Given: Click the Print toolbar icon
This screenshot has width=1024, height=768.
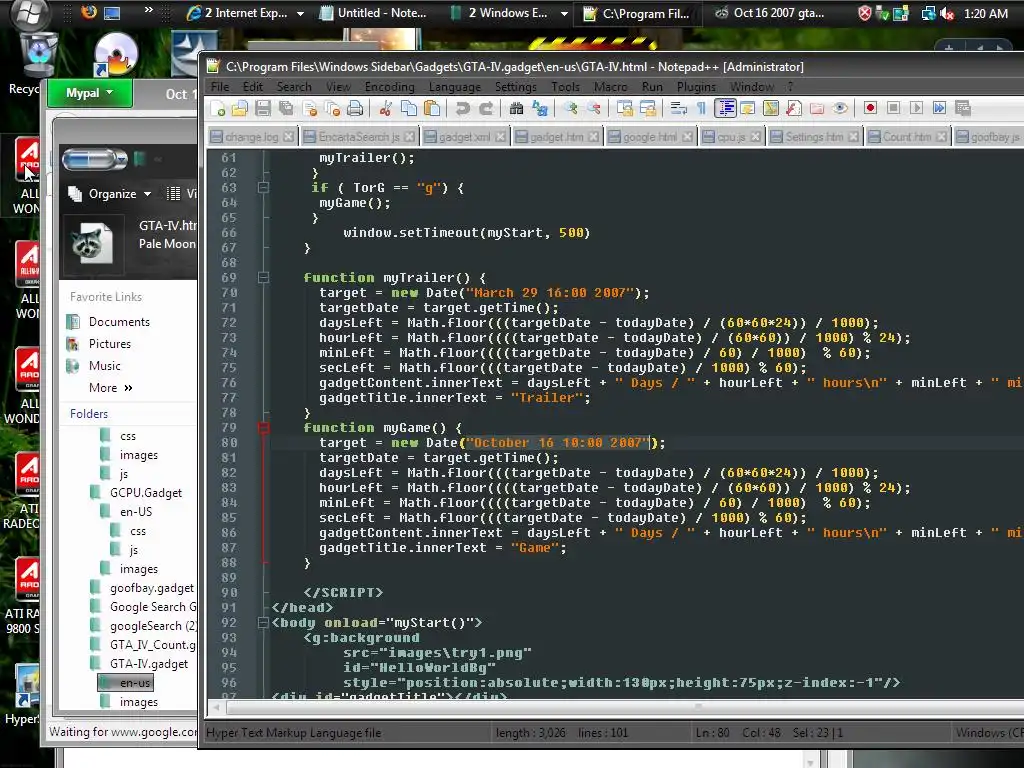Looking at the screenshot, I should (x=355, y=108).
